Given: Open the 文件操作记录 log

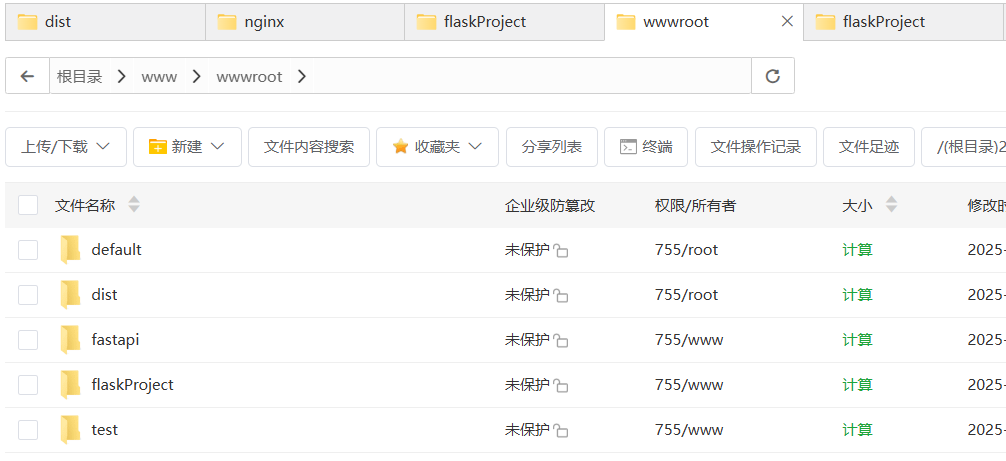Looking at the screenshot, I should coord(756,147).
